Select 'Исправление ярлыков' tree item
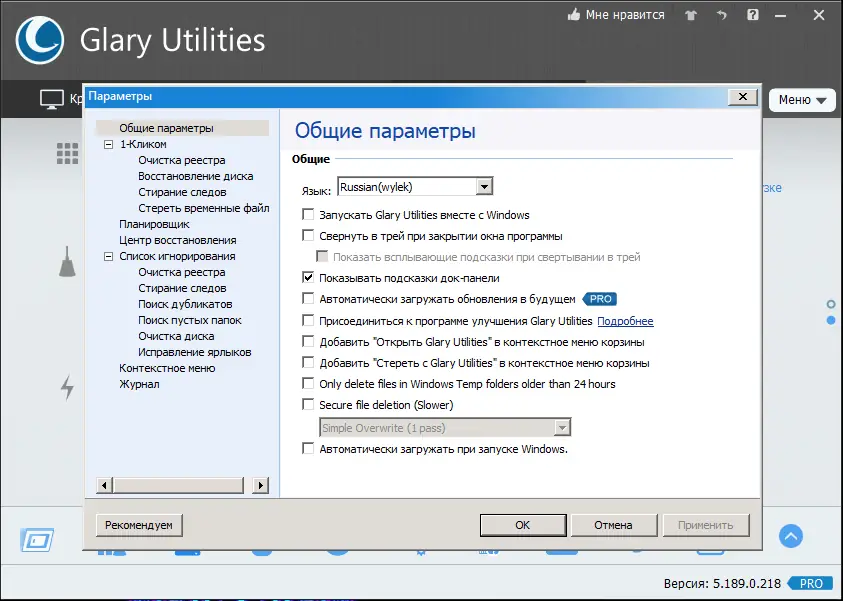Viewport: 843px width, 601px height. click(x=195, y=353)
